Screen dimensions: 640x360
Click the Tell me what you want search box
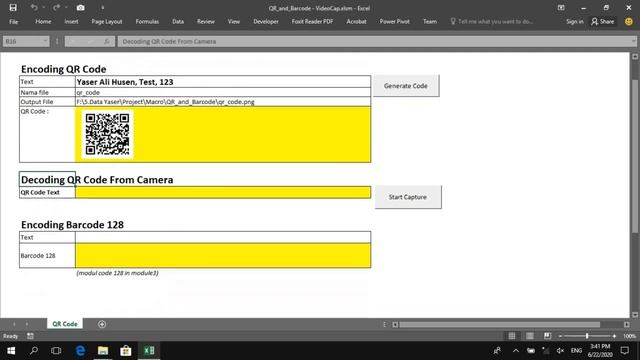pyautogui.click(x=492, y=22)
